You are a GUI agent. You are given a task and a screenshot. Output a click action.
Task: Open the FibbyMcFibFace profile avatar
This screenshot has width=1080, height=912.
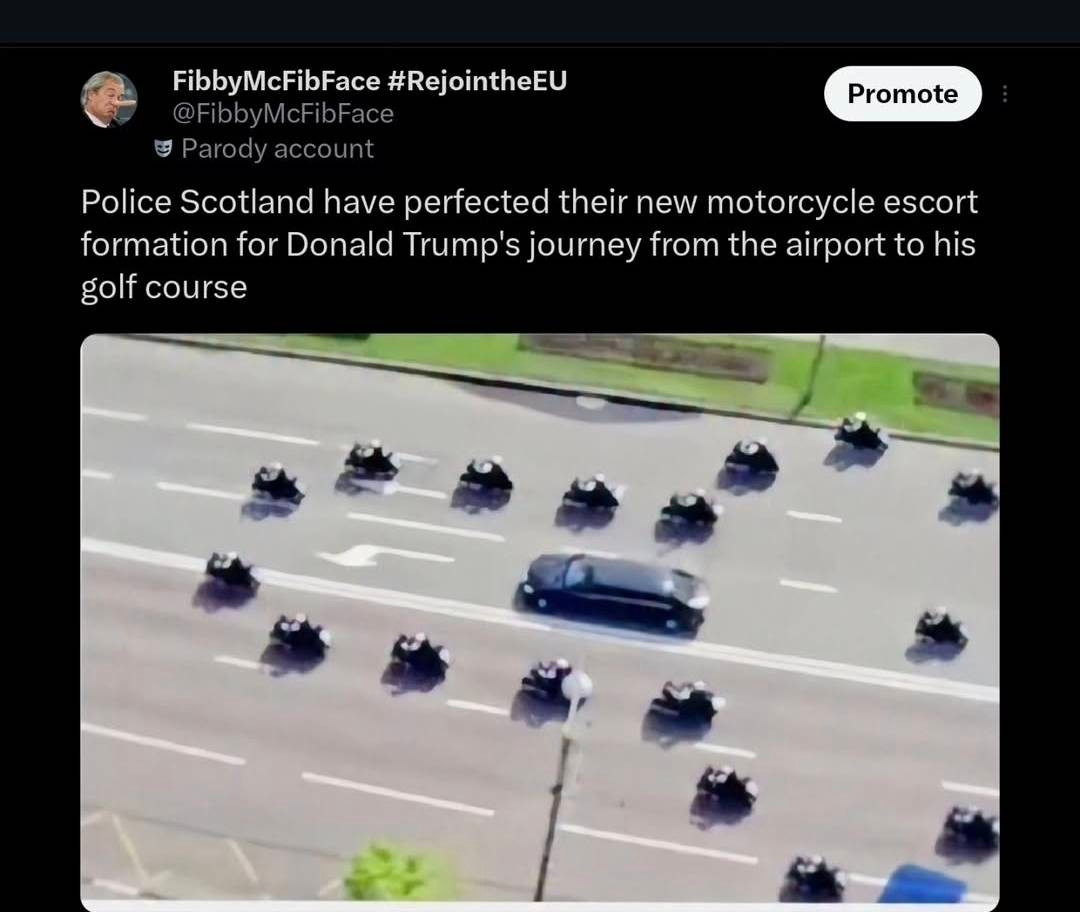[109, 99]
